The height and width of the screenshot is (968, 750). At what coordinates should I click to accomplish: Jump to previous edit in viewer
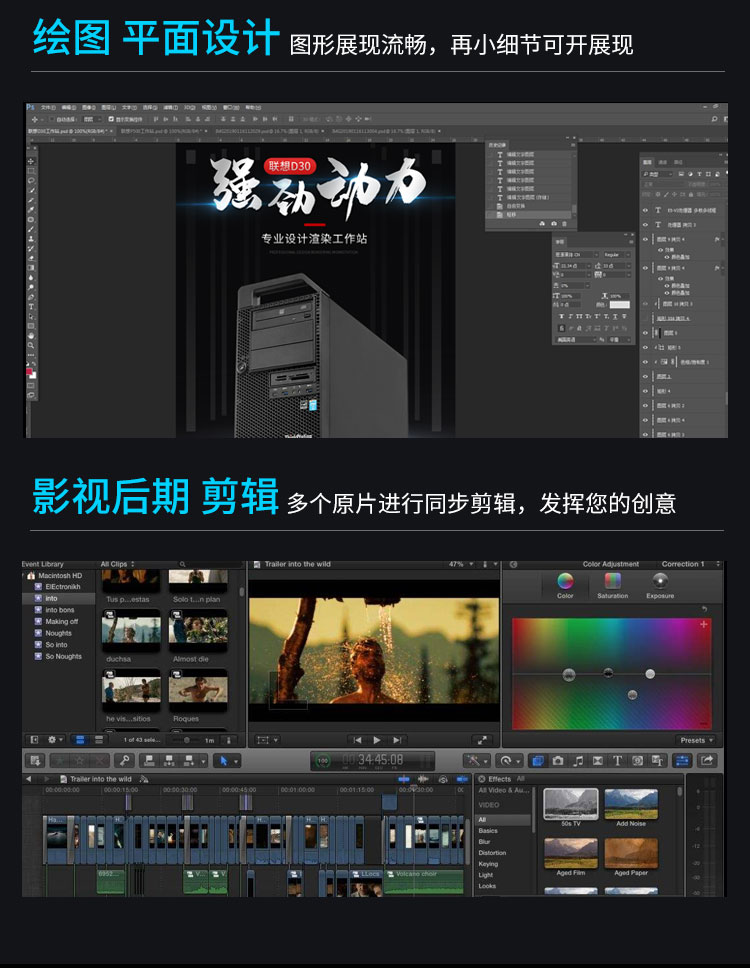click(x=357, y=740)
